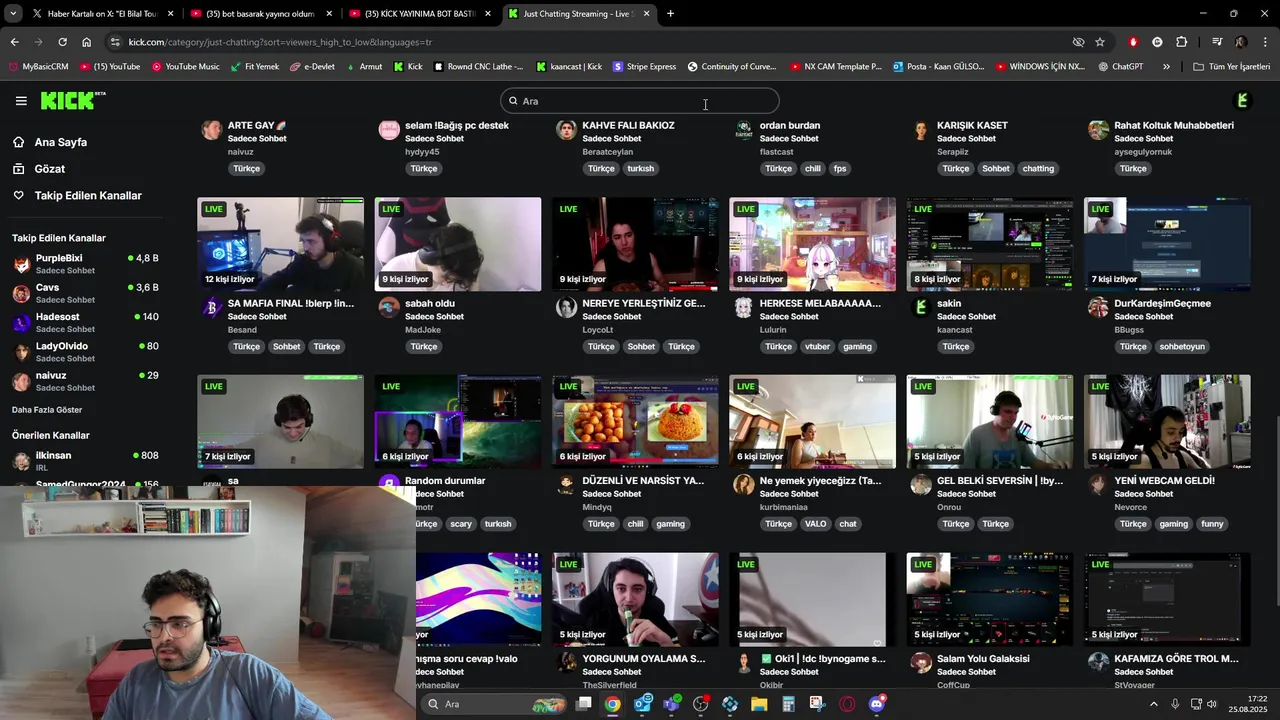
Task: Open Discord from the taskbar
Action: point(877,704)
